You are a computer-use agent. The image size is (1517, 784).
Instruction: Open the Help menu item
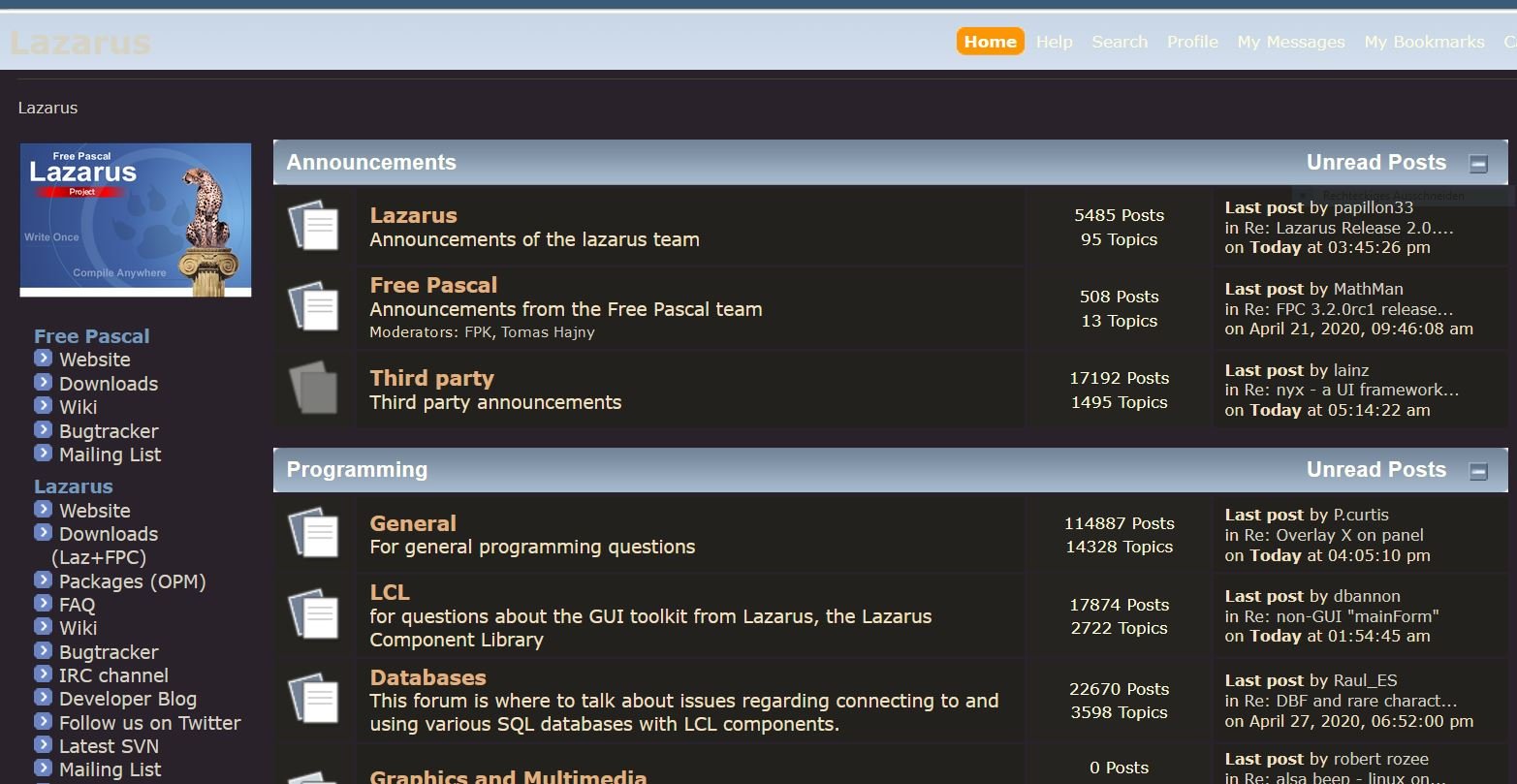[x=1054, y=42]
